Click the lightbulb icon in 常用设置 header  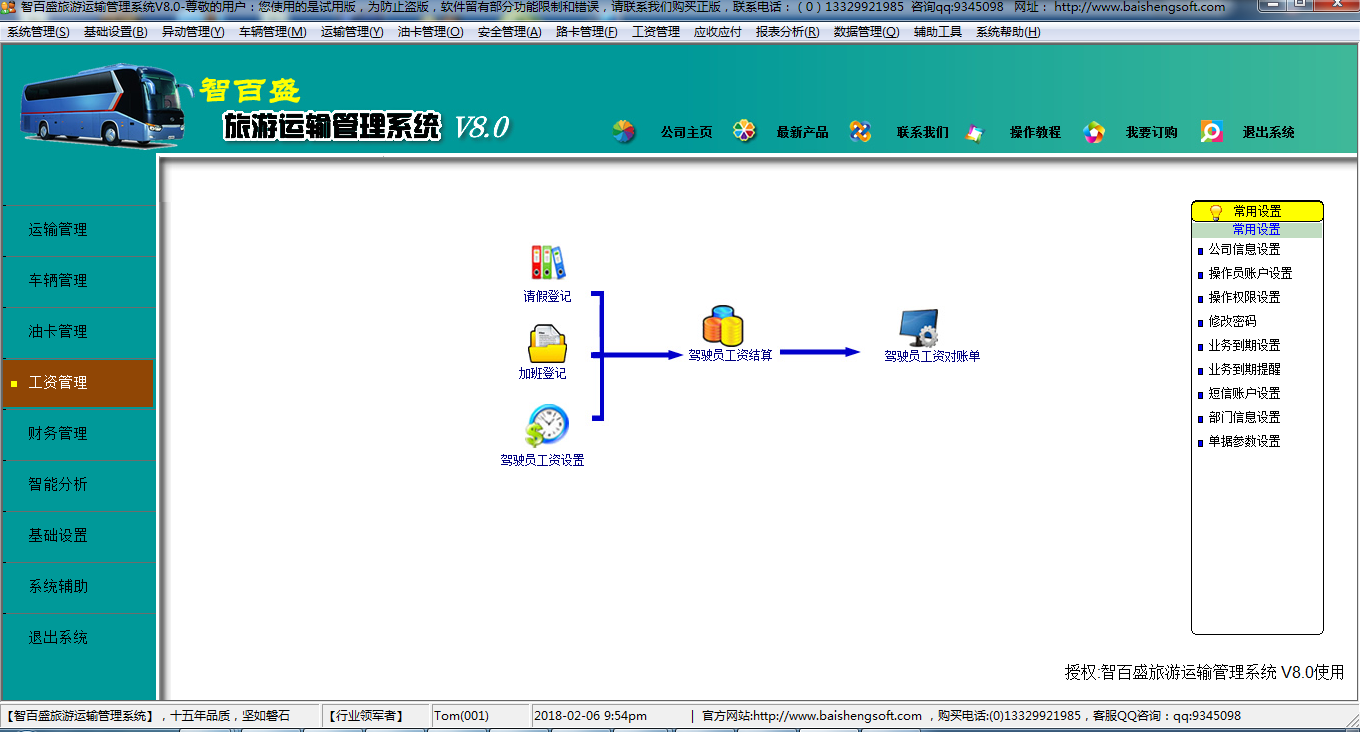pyautogui.click(x=1216, y=212)
